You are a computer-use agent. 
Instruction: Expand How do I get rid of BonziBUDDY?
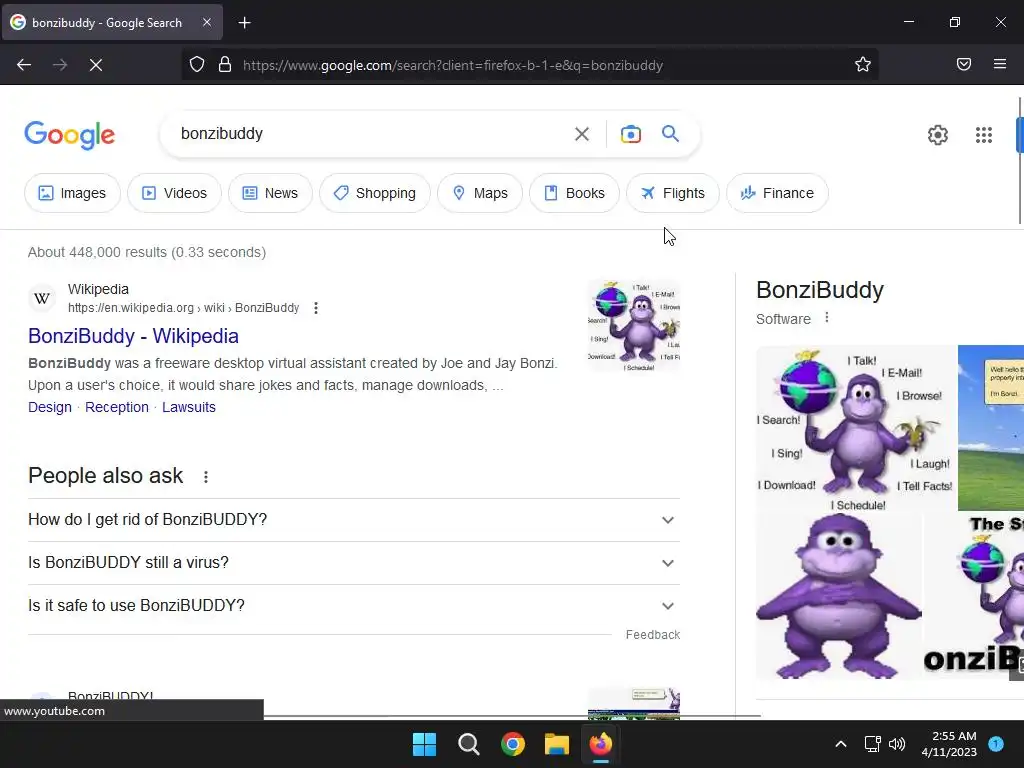pos(354,520)
